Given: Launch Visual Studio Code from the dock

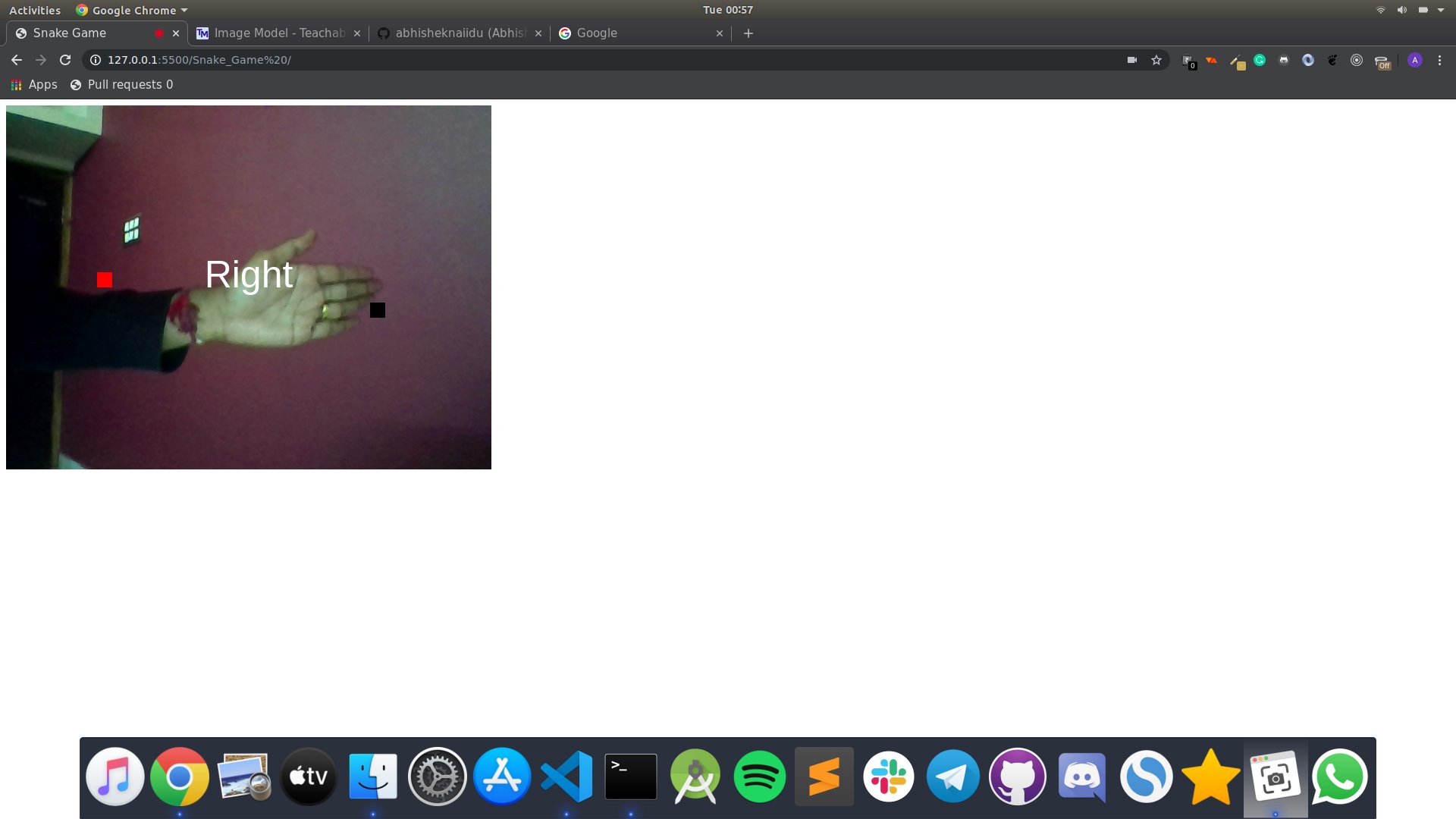Looking at the screenshot, I should [x=566, y=777].
